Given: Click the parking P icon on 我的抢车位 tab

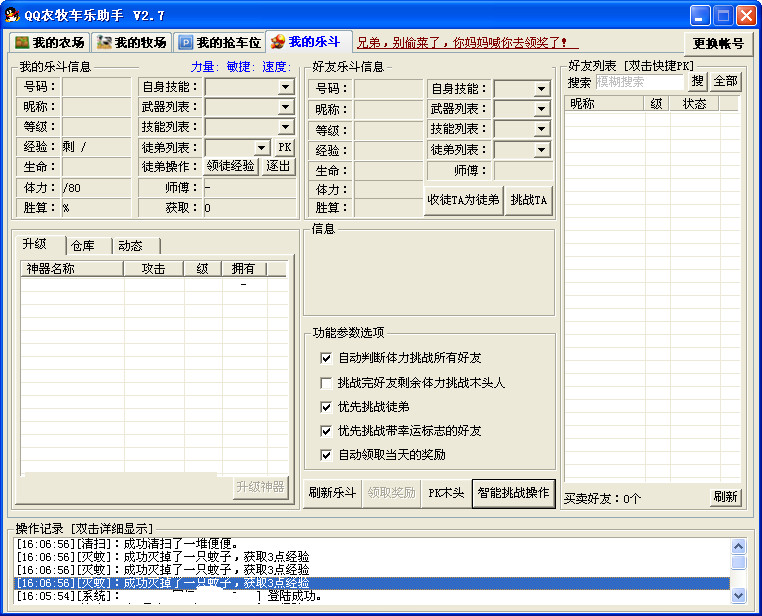Looking at the screenshot, I should tap(185, 43).
